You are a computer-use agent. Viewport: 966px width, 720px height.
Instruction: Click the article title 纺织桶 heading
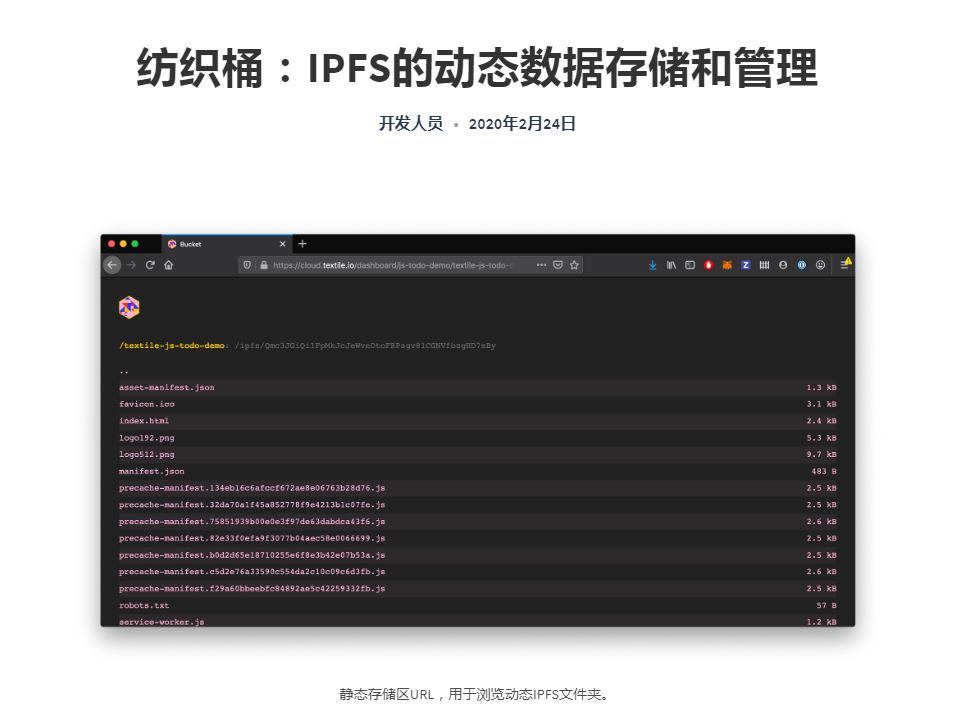tap(477, 68)
